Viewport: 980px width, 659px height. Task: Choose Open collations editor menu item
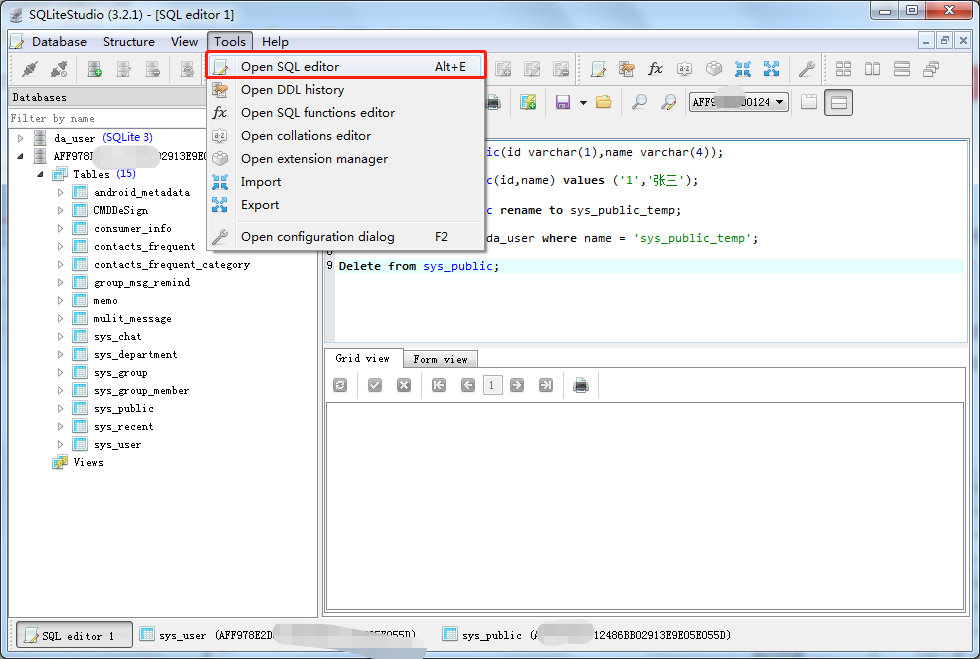tap(346, 136)
